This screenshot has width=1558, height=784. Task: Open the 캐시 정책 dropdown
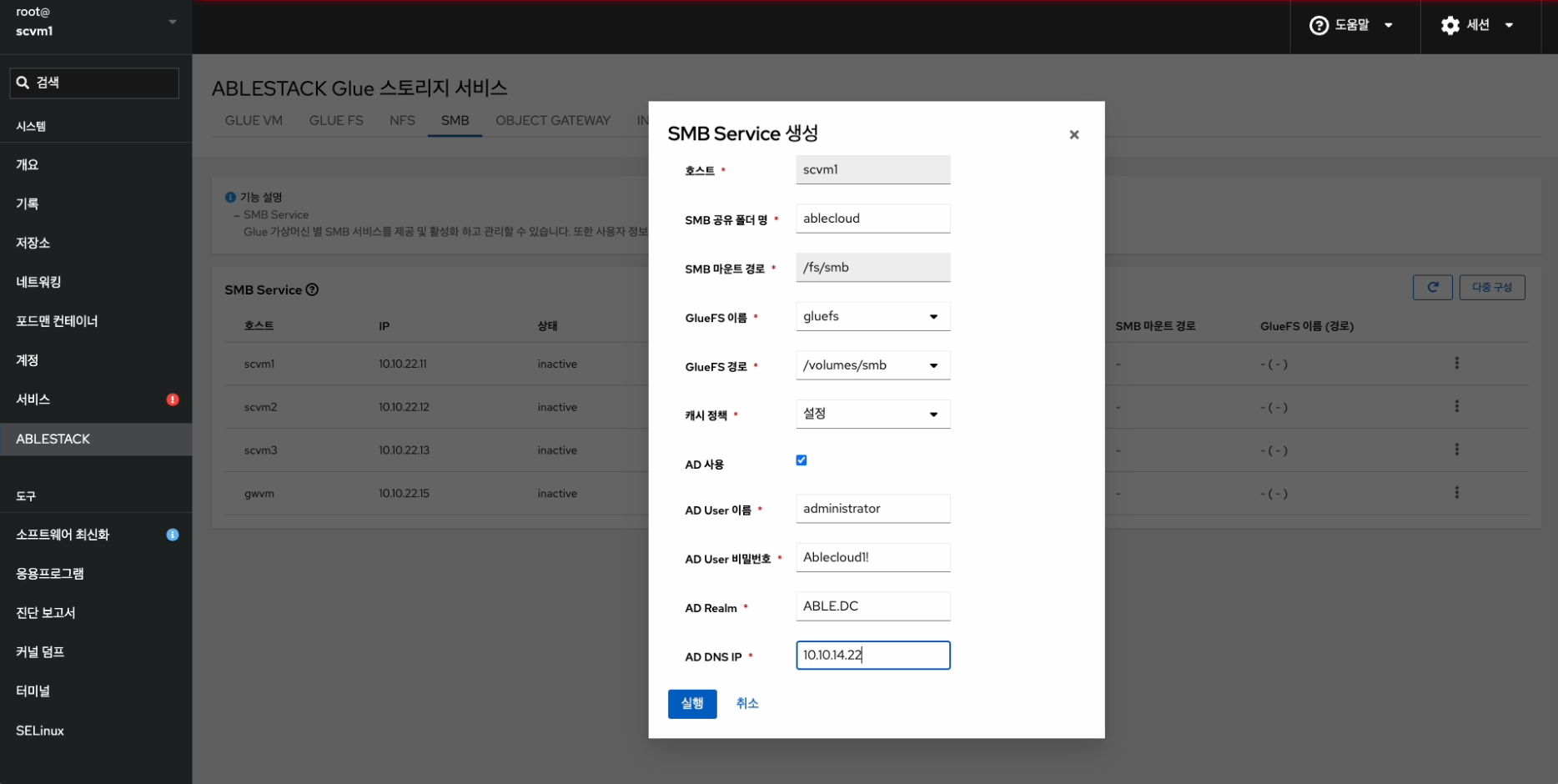click(872, 415)
